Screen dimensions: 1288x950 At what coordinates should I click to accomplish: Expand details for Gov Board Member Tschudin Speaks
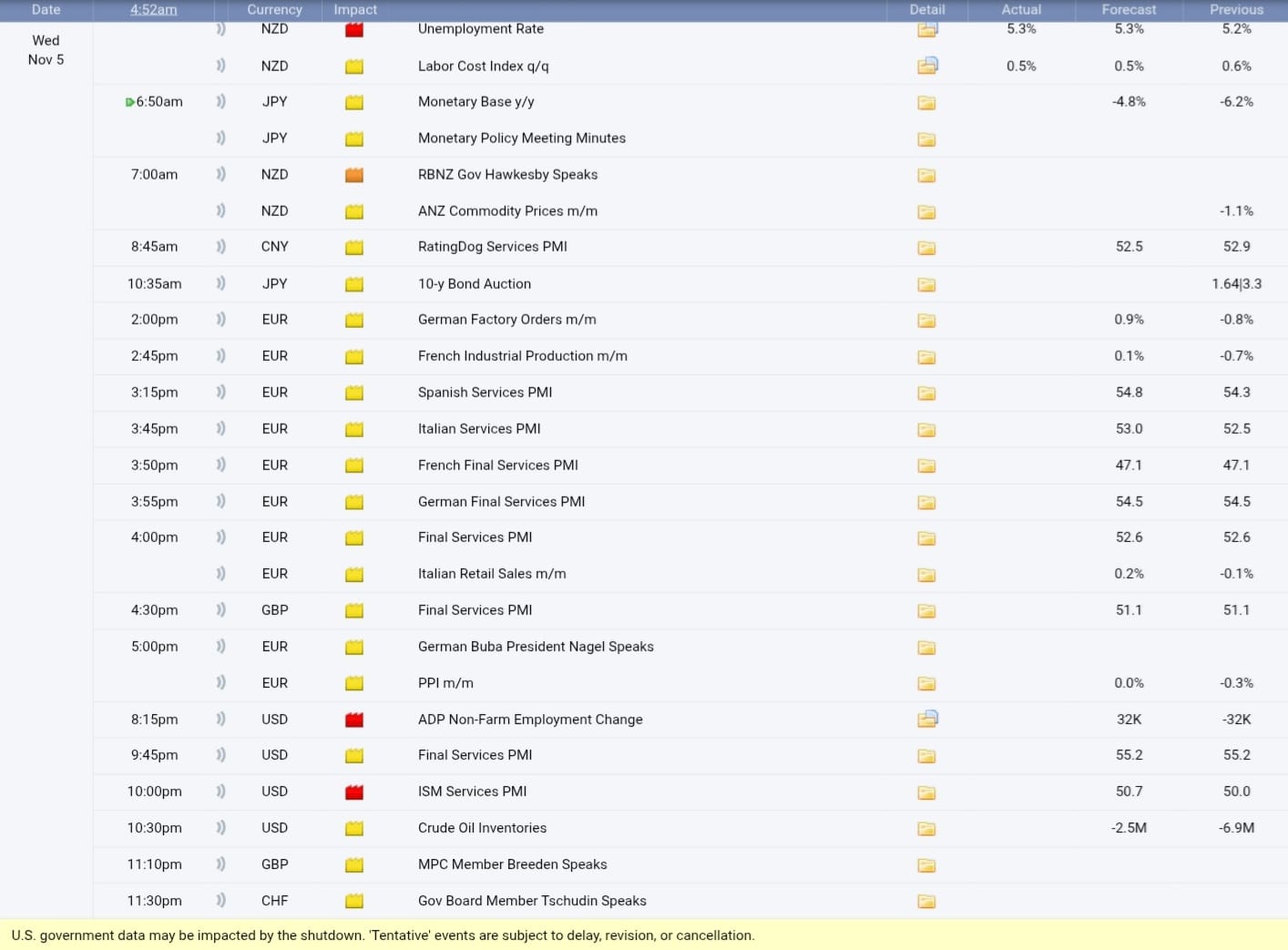click(x=926, y=902)
